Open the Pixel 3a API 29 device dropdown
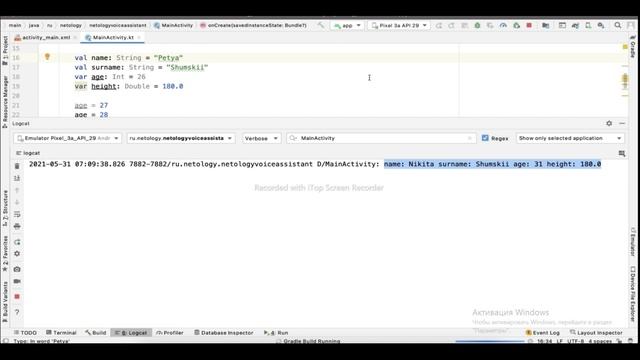 point(399,25)
